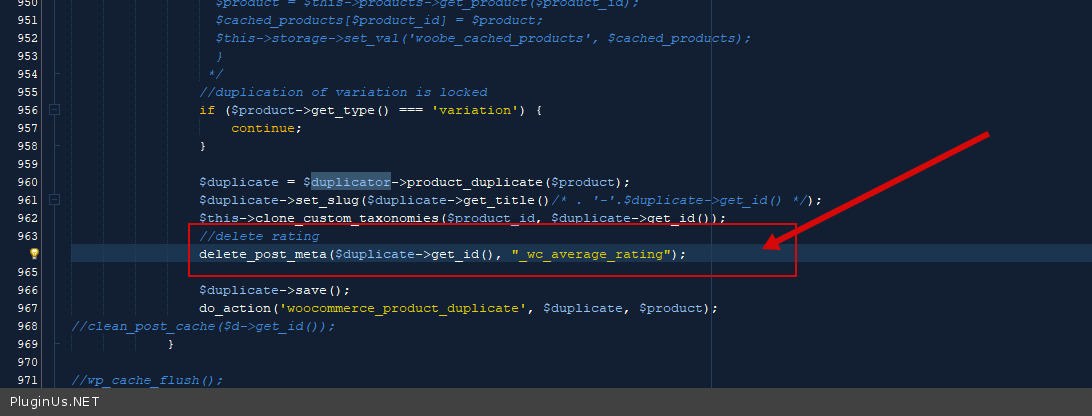Image resolution: width=1092 pixels, height=416 pixels.
Task: Click "product_duplicate($product)" call
Action: click(514, 182)
